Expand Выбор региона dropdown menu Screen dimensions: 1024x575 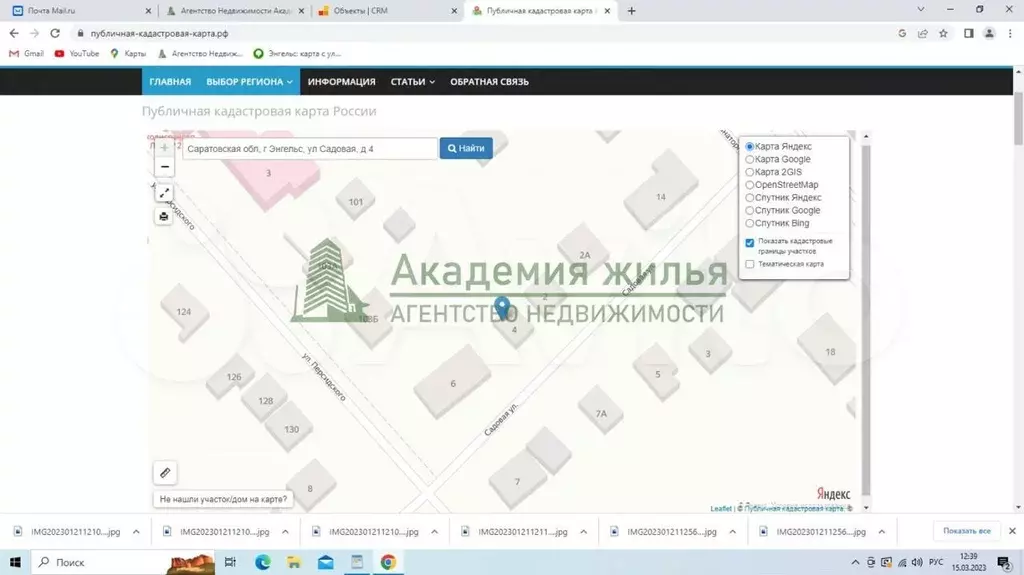coord(249,82)
